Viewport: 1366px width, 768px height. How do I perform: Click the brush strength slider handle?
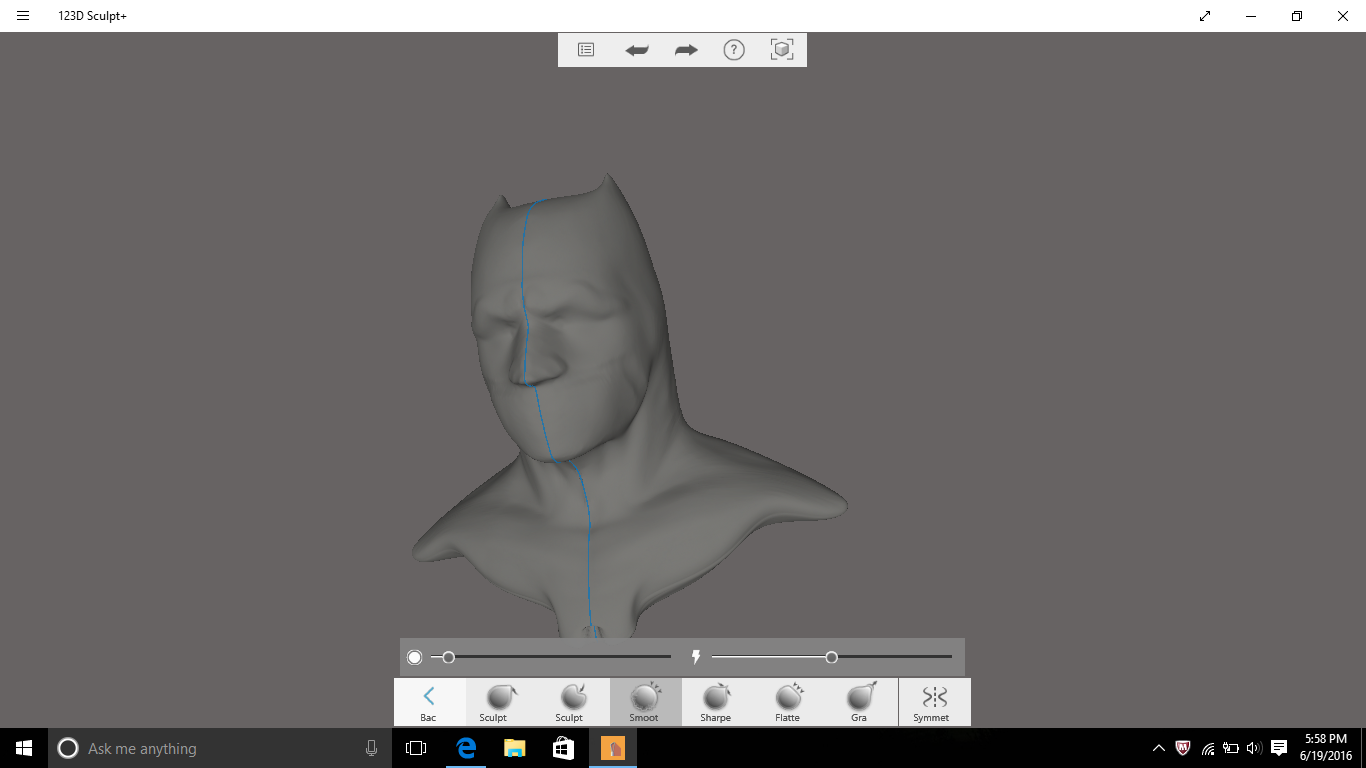coord(832,657)
